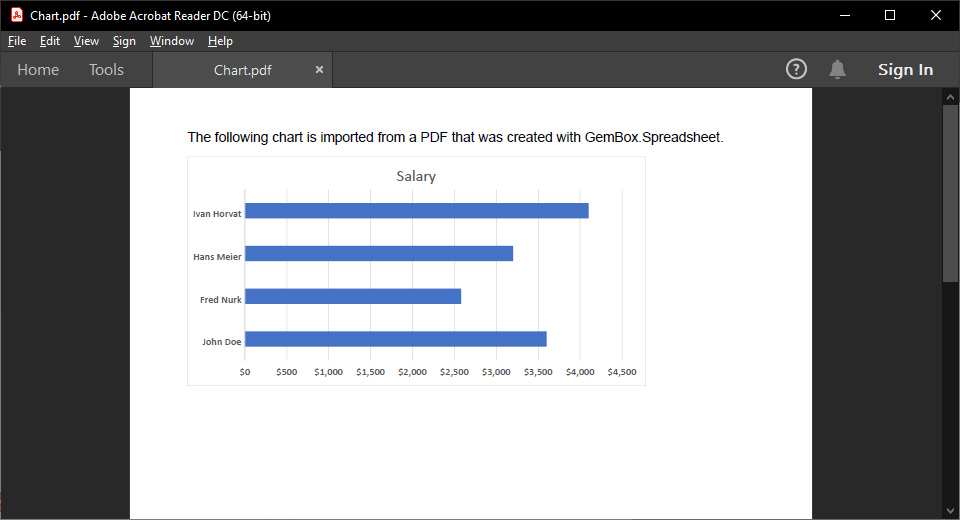Switch to the Tools tab
The width and height of the screenshot is (960, 520).
click(x=106, y=70)
